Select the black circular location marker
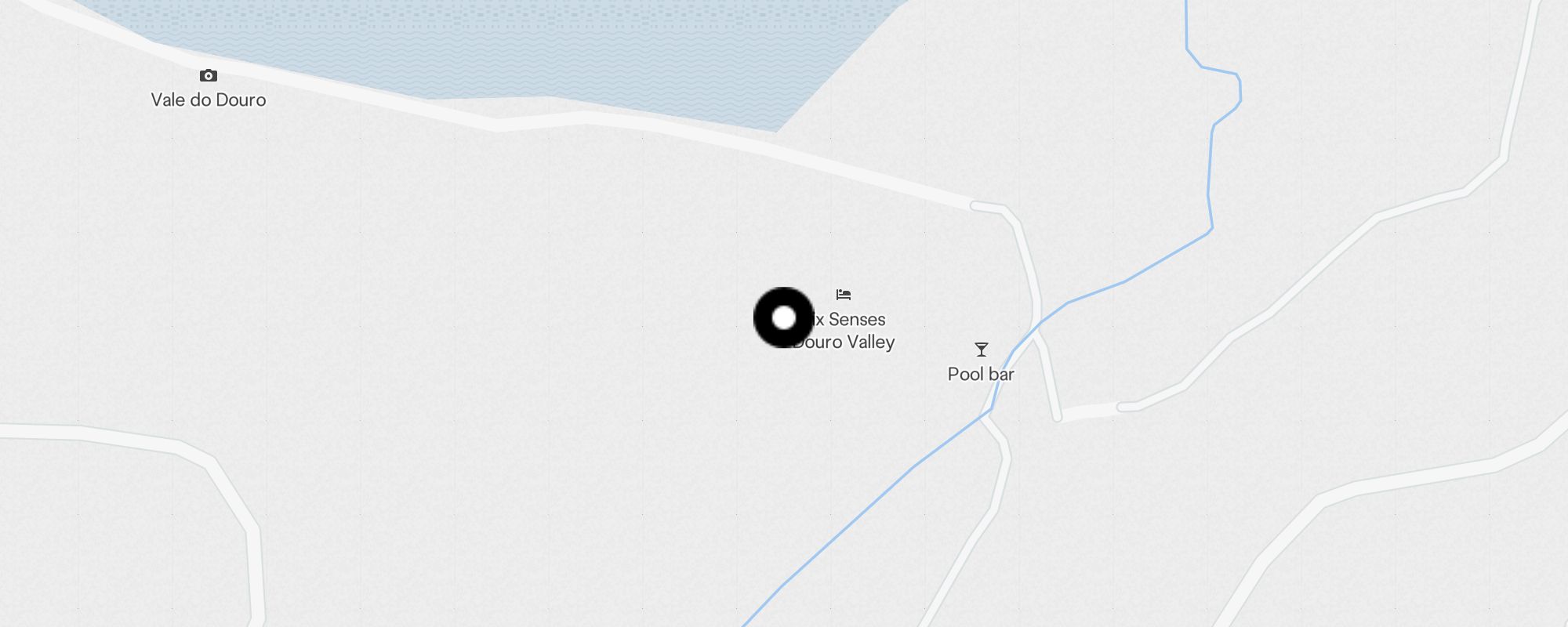 [783, 317]
